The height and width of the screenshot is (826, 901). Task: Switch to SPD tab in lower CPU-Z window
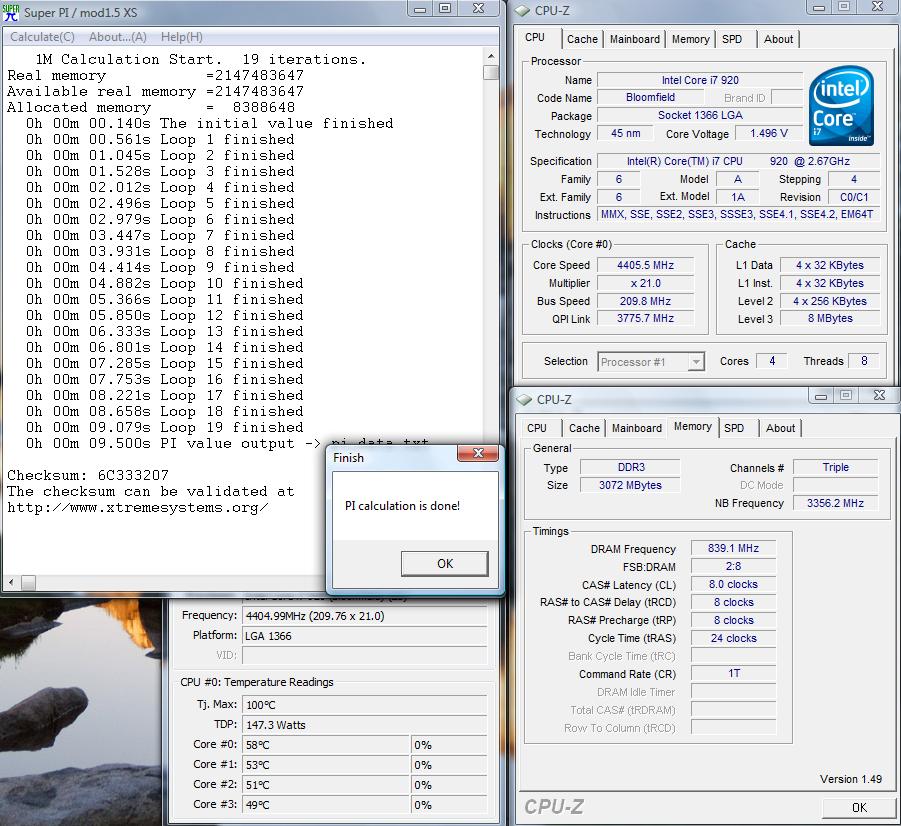point(734,428)
